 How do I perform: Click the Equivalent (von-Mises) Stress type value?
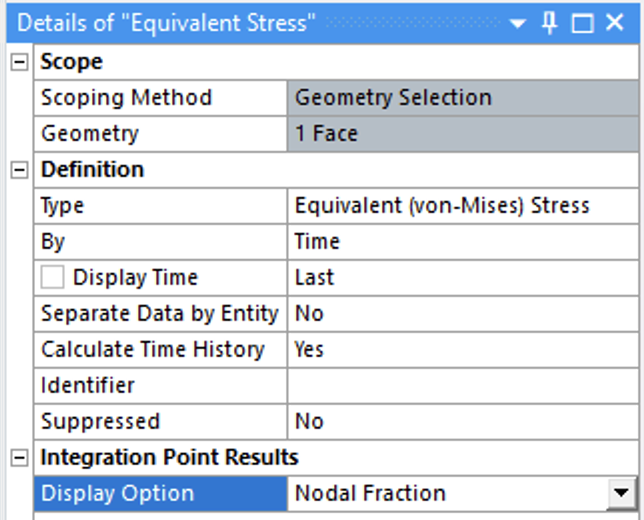(x=464, y=206)
